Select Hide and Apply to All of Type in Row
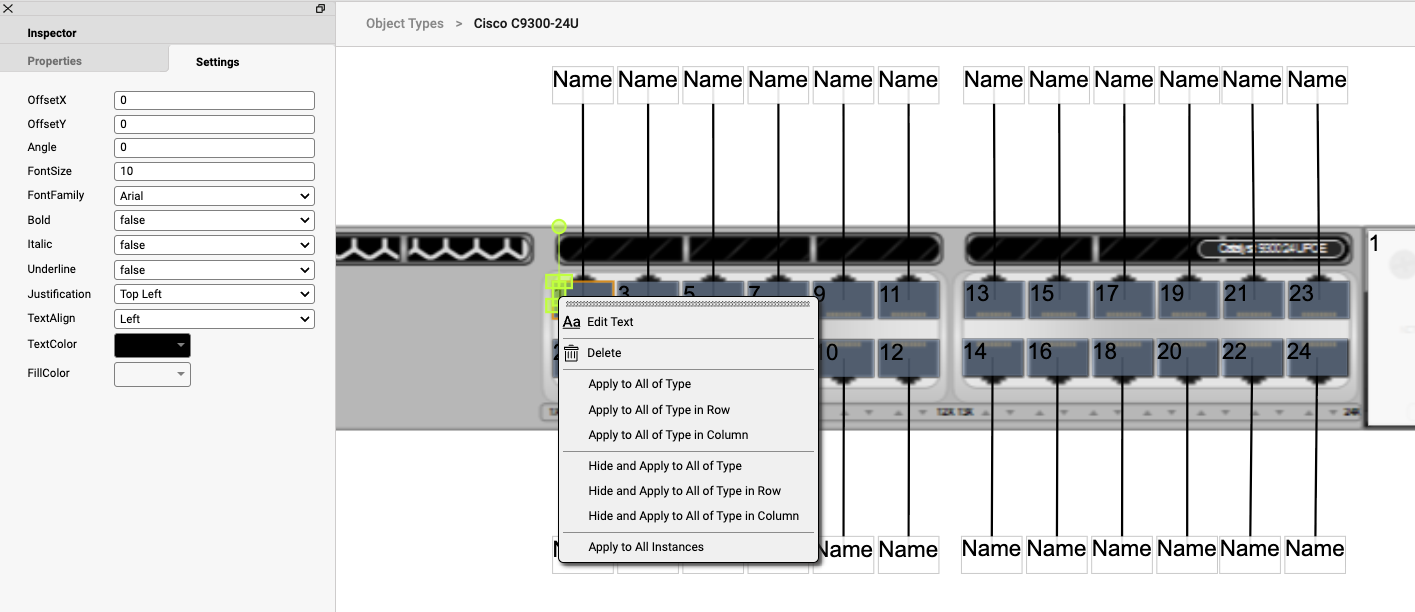Image resolution: width=1415 pixels, height=612 pixels. pyautogui.click(x=684, y=491)
